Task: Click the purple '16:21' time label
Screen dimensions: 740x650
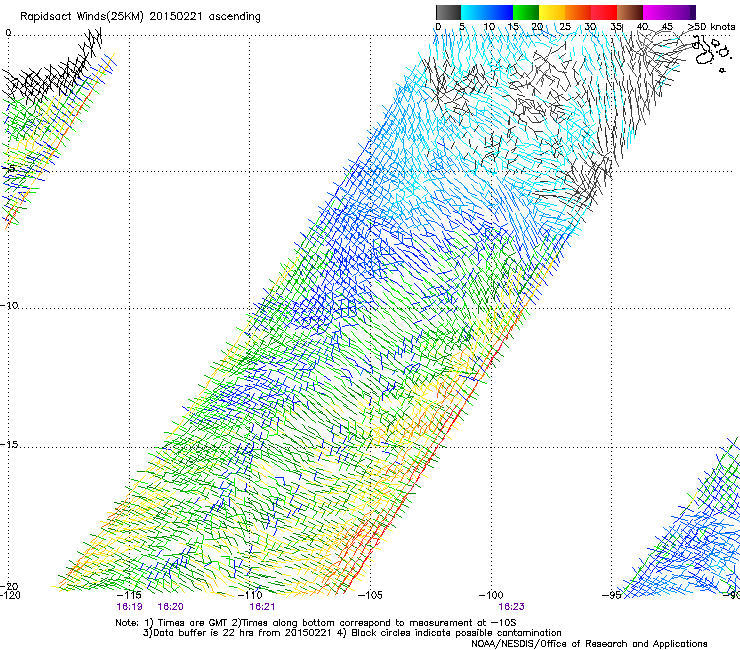Action: pos(262,607)
